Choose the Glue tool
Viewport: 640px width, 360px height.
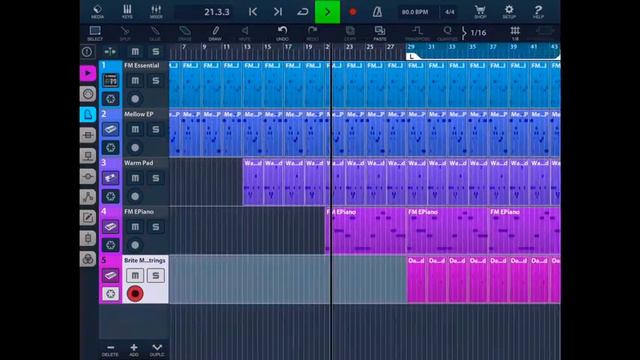point(155,33)
